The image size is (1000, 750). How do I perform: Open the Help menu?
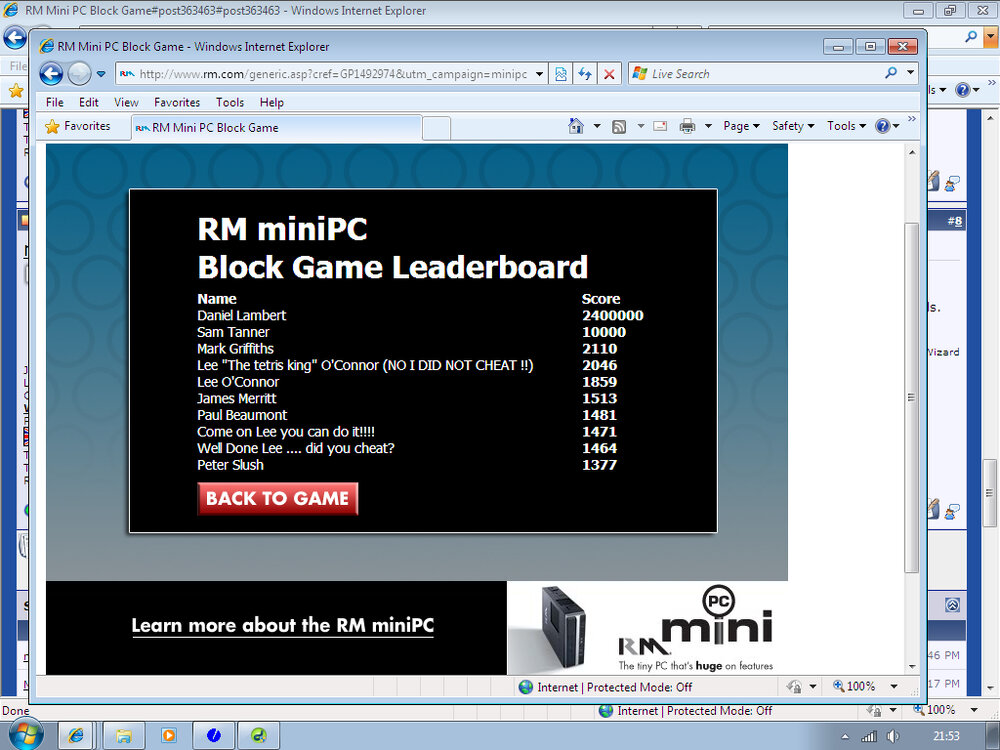tap(272, 102)
